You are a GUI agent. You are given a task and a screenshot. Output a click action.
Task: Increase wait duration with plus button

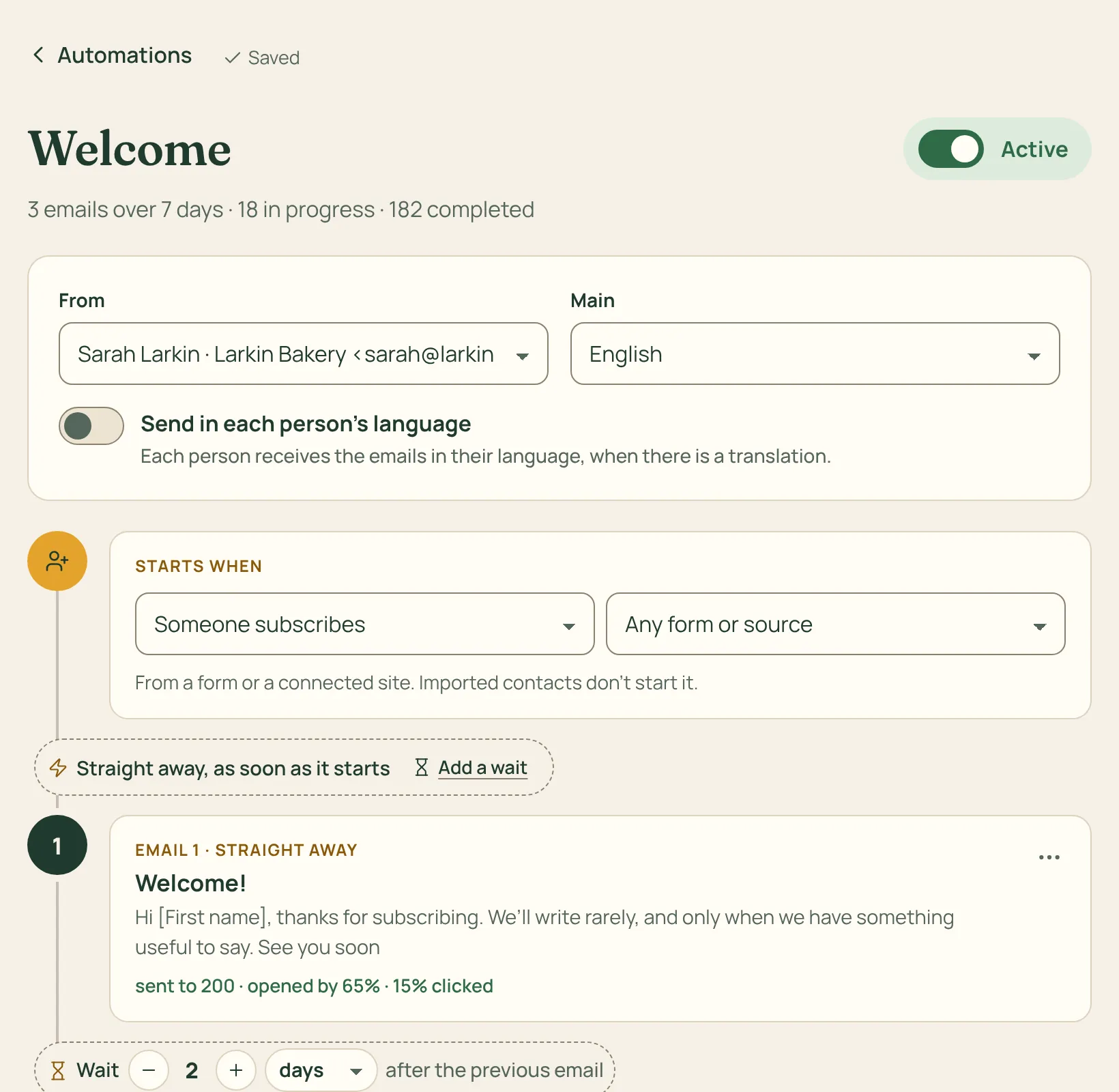[x=236, y=1070]
